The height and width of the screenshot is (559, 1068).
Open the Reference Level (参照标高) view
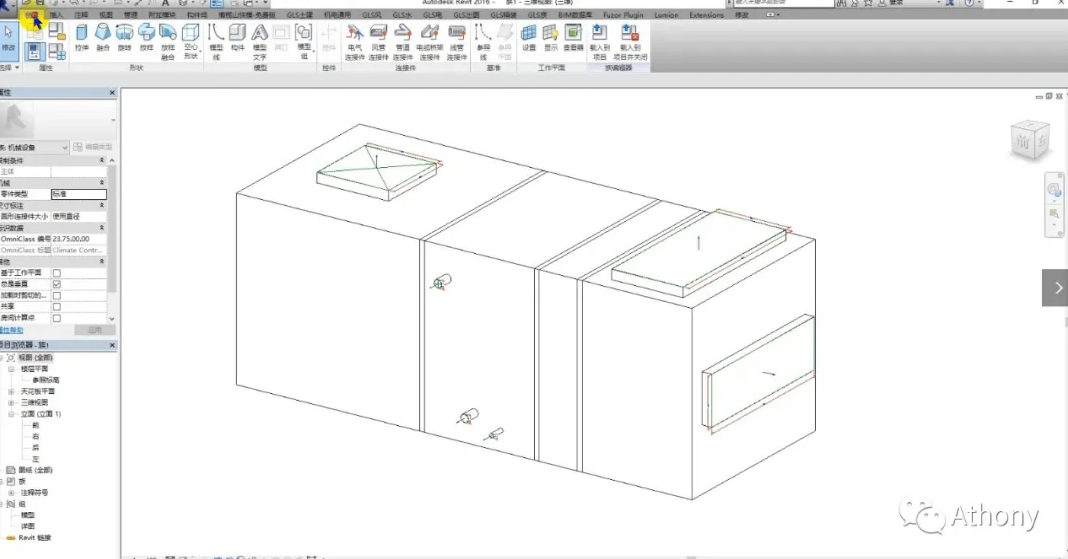[x=46, y=380]
